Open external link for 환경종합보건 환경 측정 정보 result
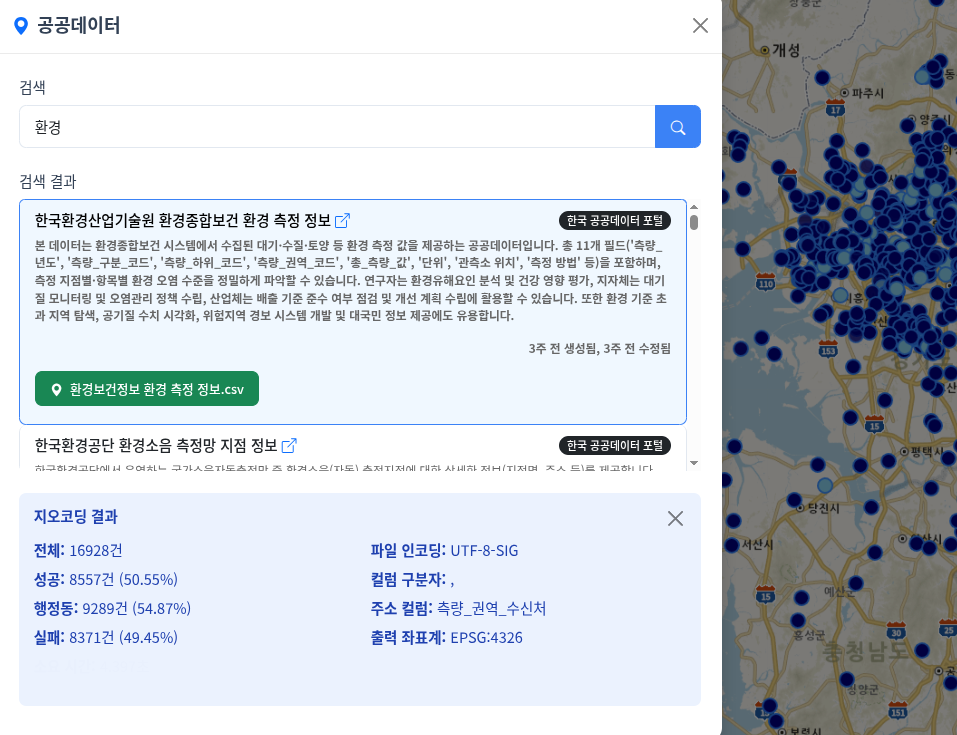957x735 pixels. click(x=344, y=221)
